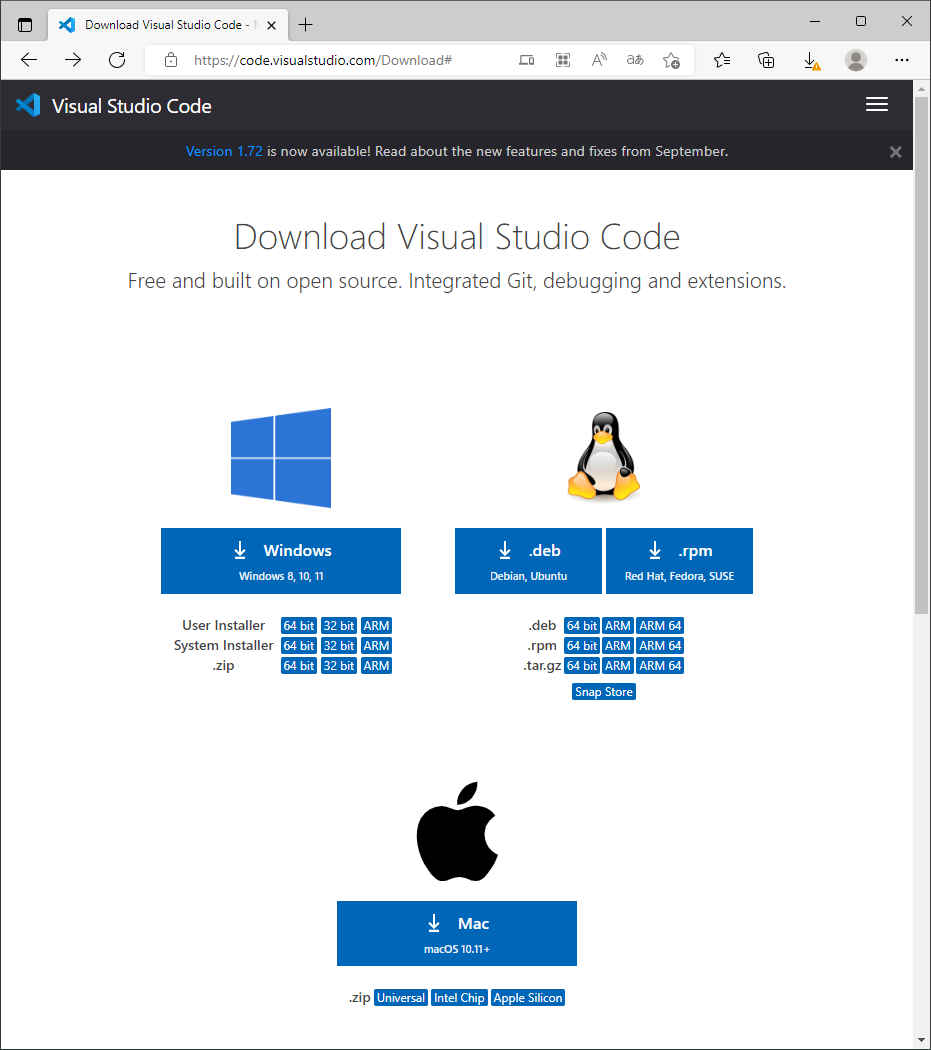Select Windows .zip ARM
This screenshot has height=1050, width=931.
tap(376, 666)
